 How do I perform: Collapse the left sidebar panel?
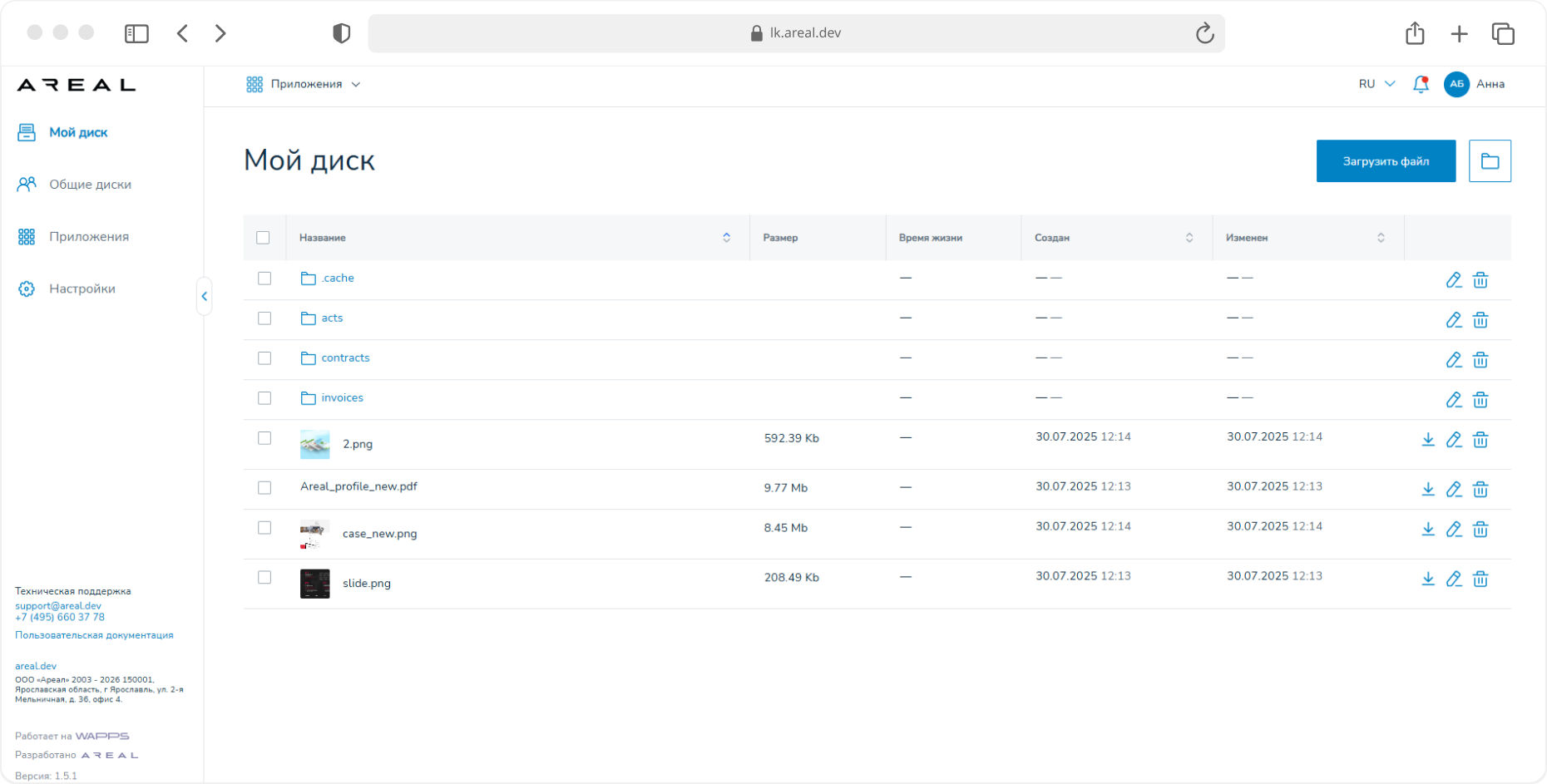(204, 296)
